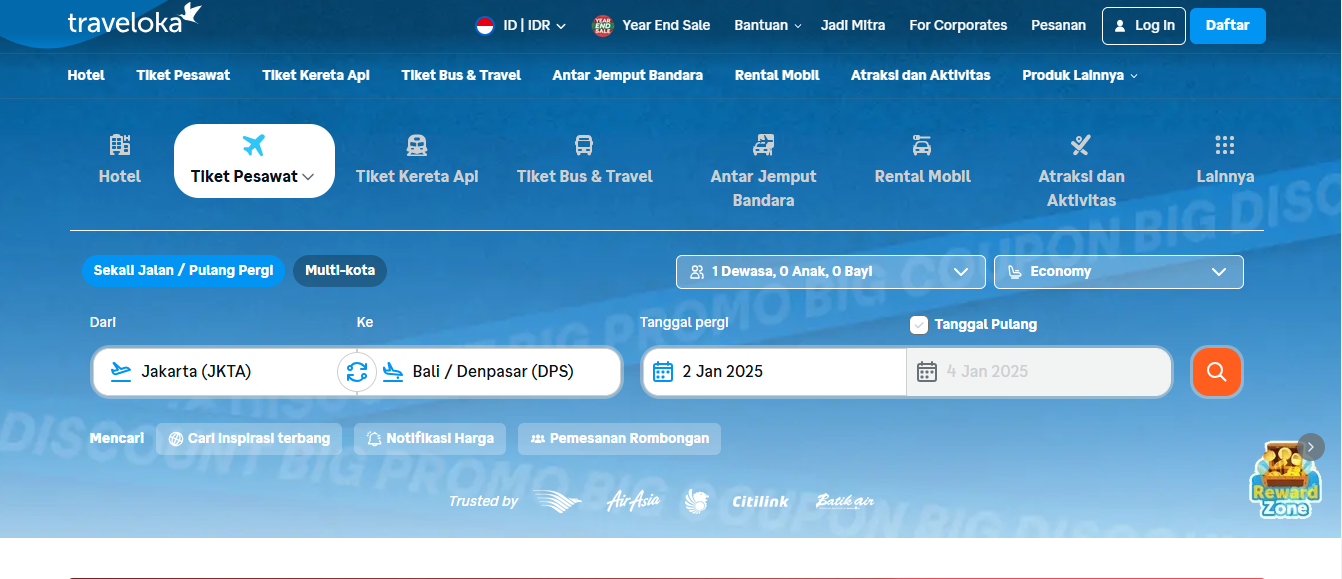Open Hotel in the top navigation
Screen dimensions: 1342x579
(86, 75)
